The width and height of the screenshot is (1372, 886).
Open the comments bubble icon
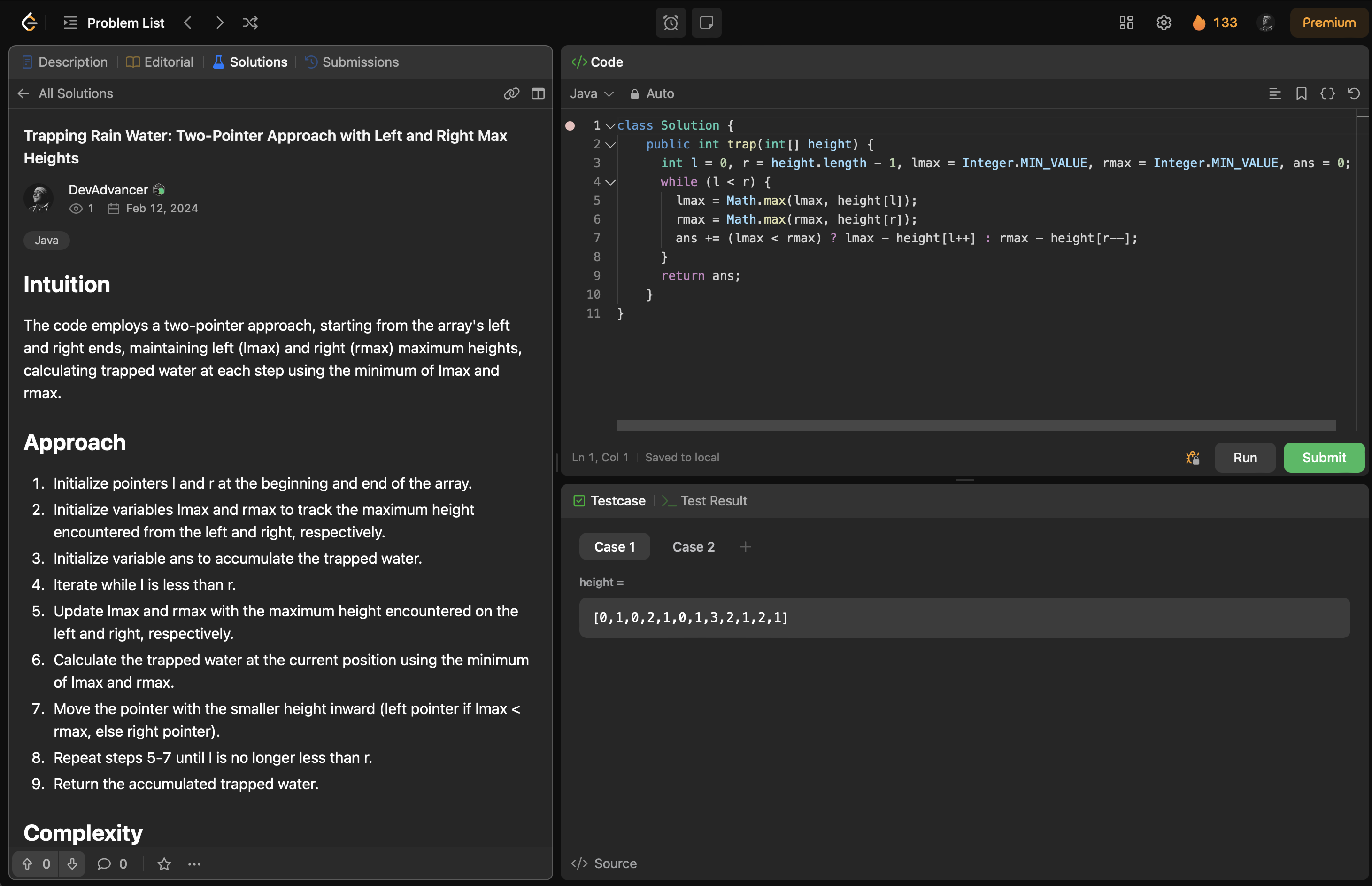pyautogui.click(x=112, y=863)
